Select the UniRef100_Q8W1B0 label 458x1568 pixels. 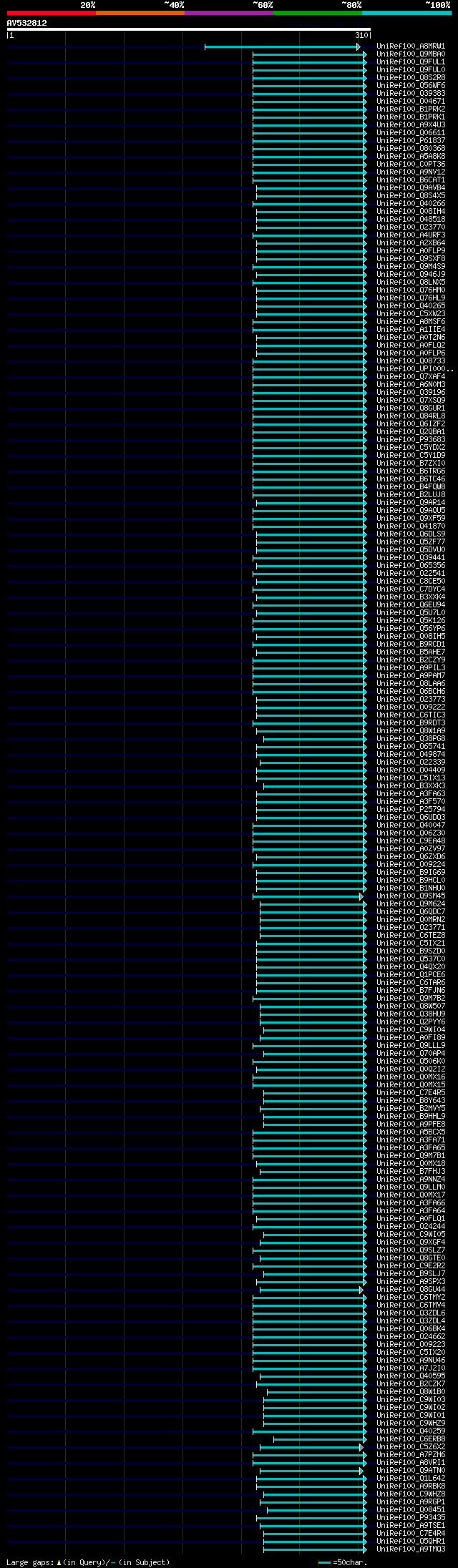tap(411, 1392)
